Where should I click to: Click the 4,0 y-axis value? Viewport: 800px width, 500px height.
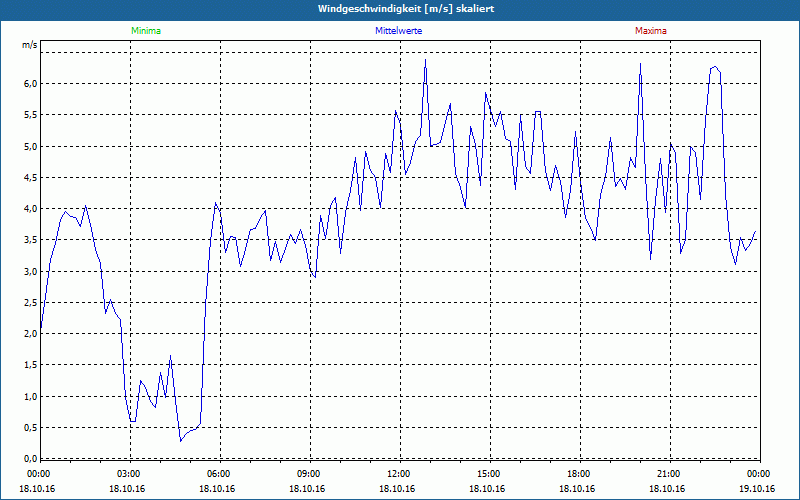(30, 209)
